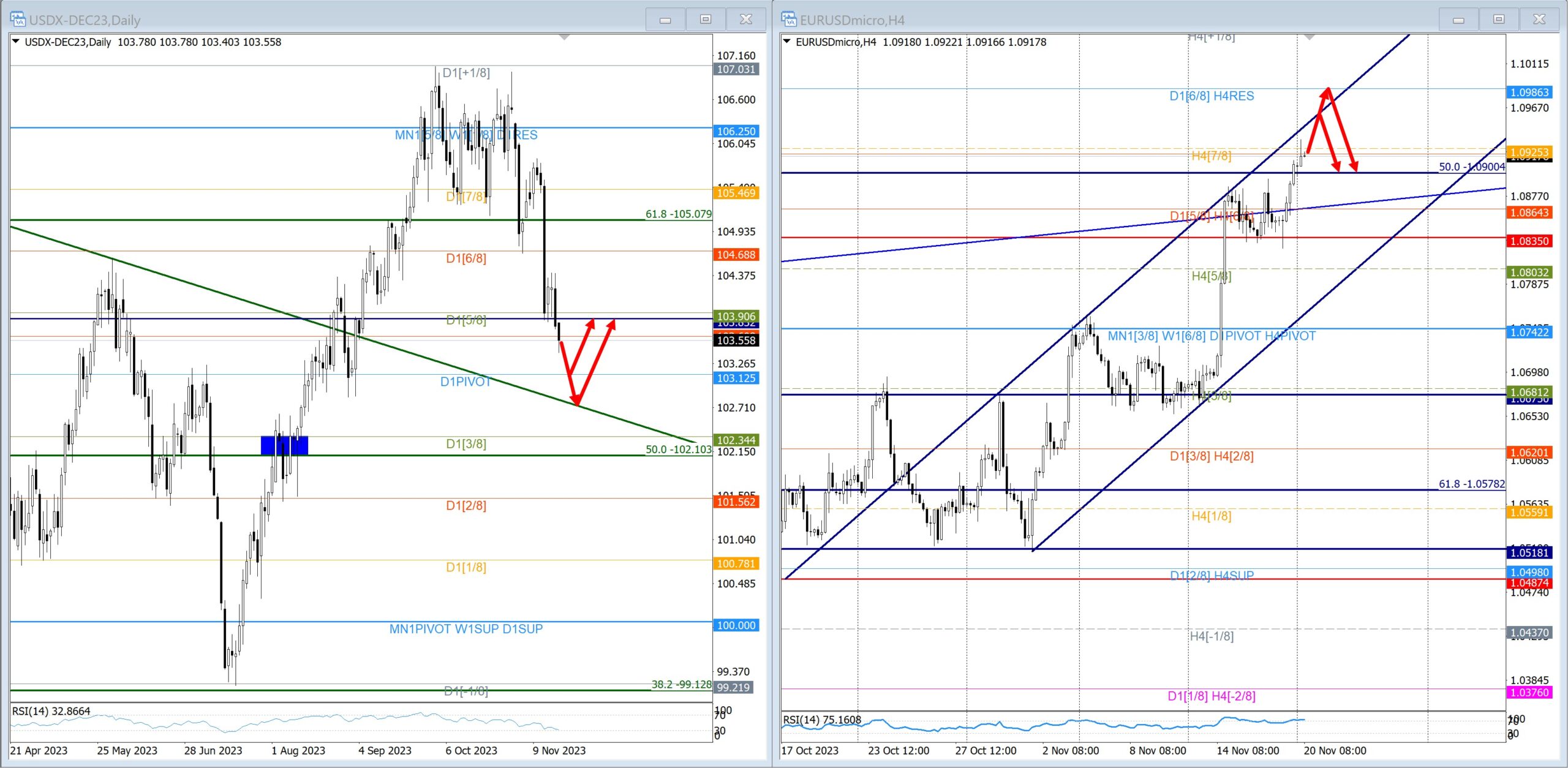Click the 9 Nov 2023 date marker
The width and height of the screenshot is (1568, 768).
[559, 750]
